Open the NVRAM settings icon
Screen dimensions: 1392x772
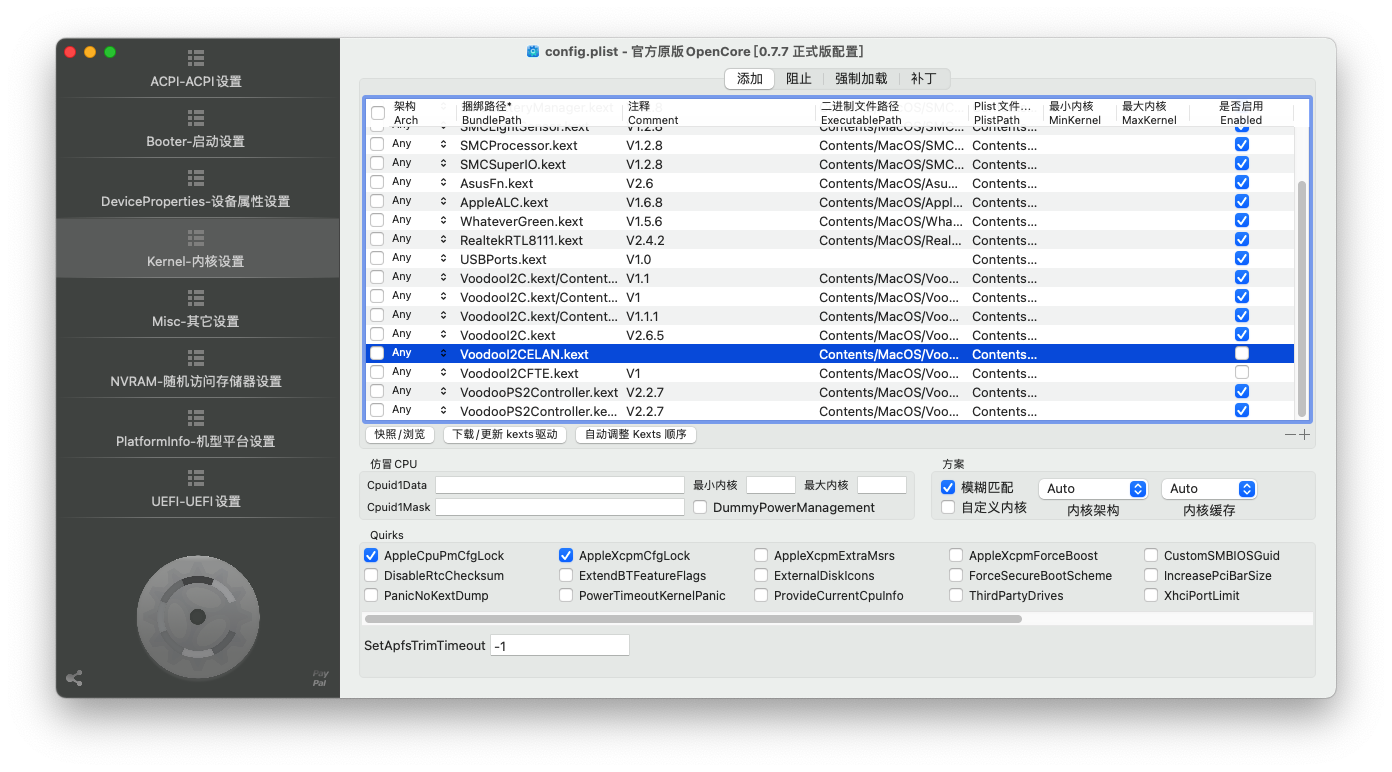pos(196,359)
